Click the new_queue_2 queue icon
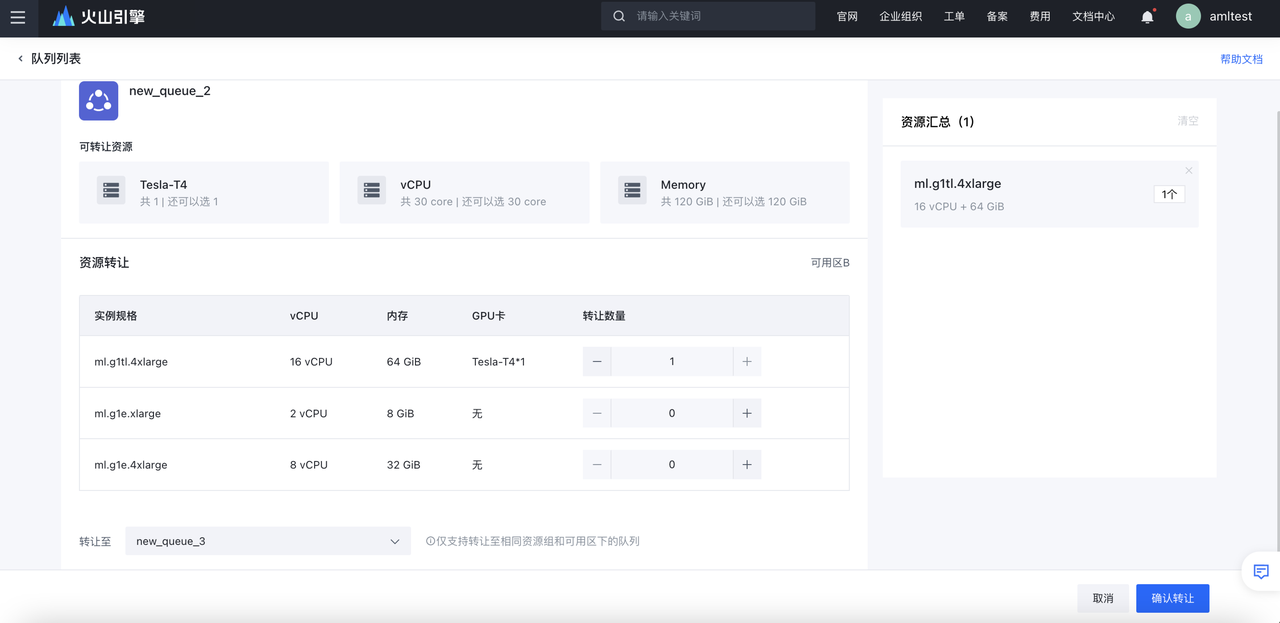 99,100
